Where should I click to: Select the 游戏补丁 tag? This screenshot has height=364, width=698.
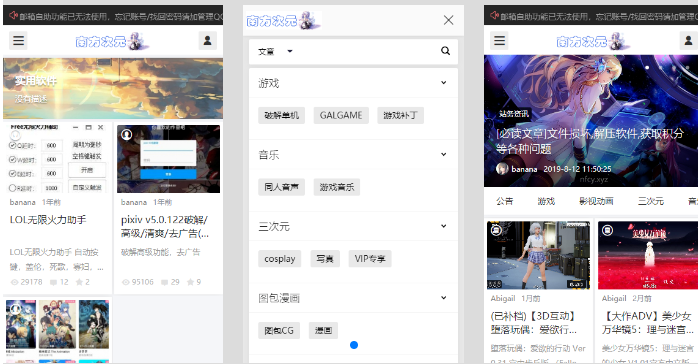coord(400,115)
